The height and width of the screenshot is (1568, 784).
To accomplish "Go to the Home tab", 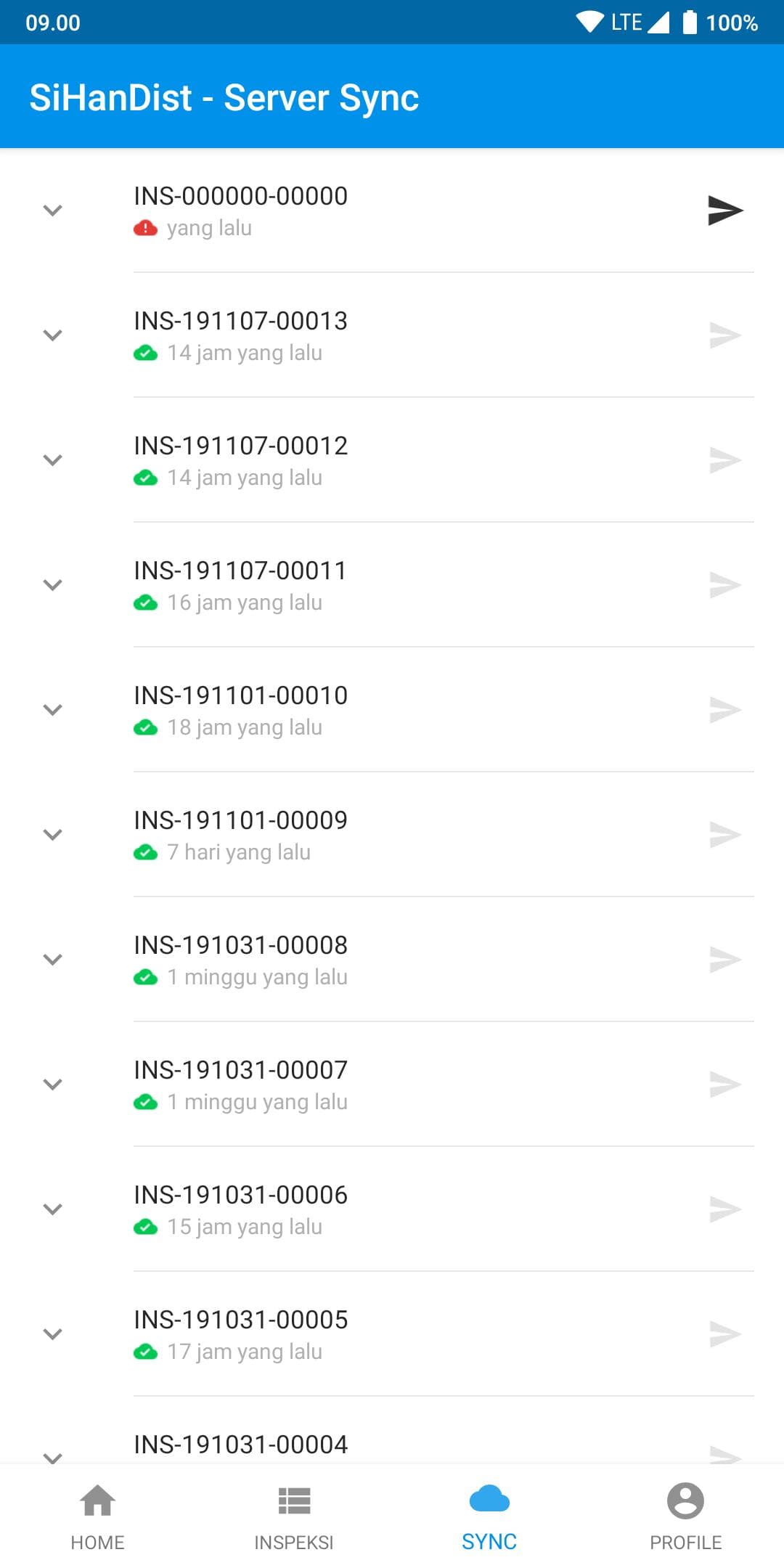I will 98,1516.
